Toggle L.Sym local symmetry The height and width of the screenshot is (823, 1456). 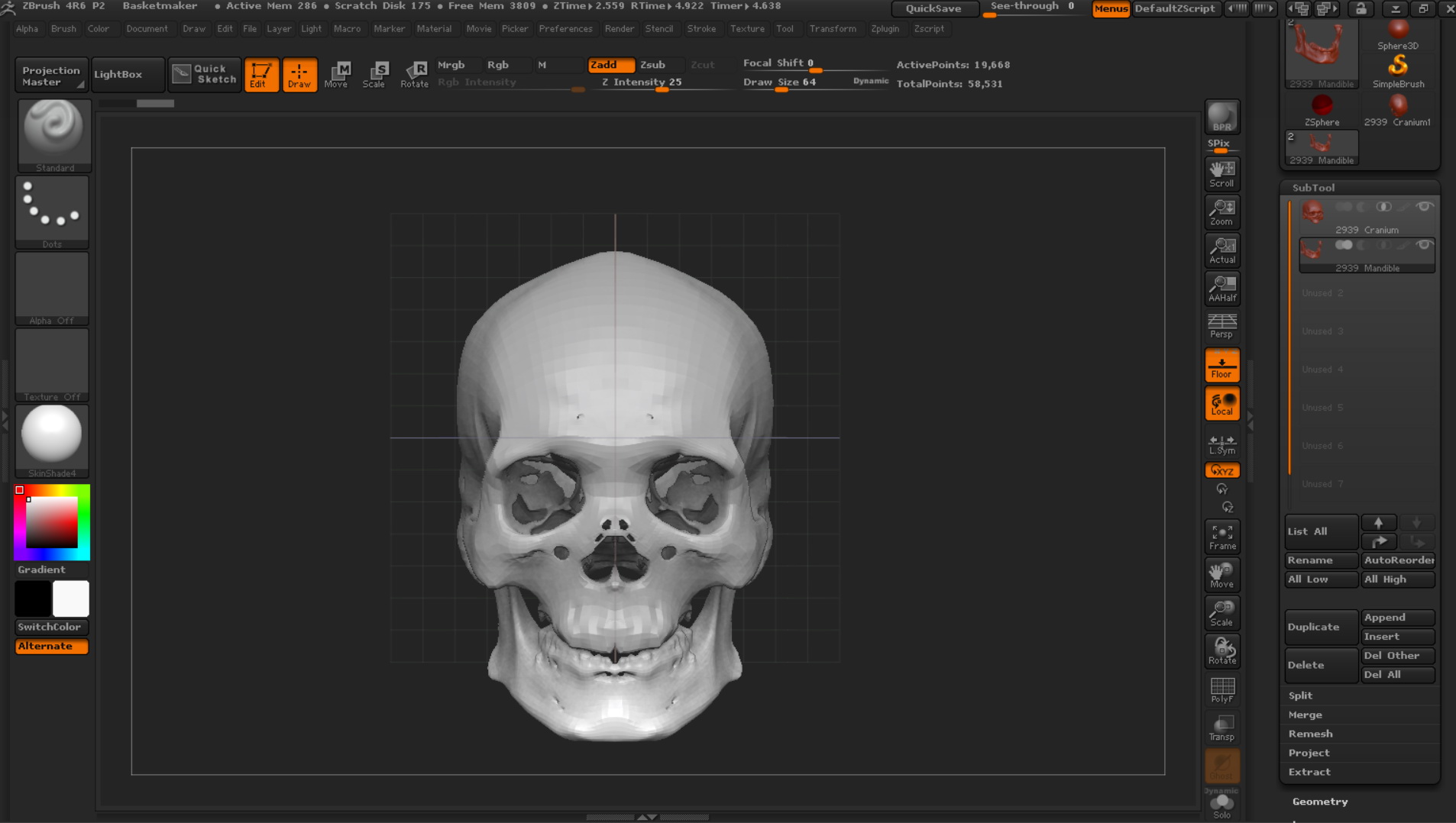coord(1221,444)
